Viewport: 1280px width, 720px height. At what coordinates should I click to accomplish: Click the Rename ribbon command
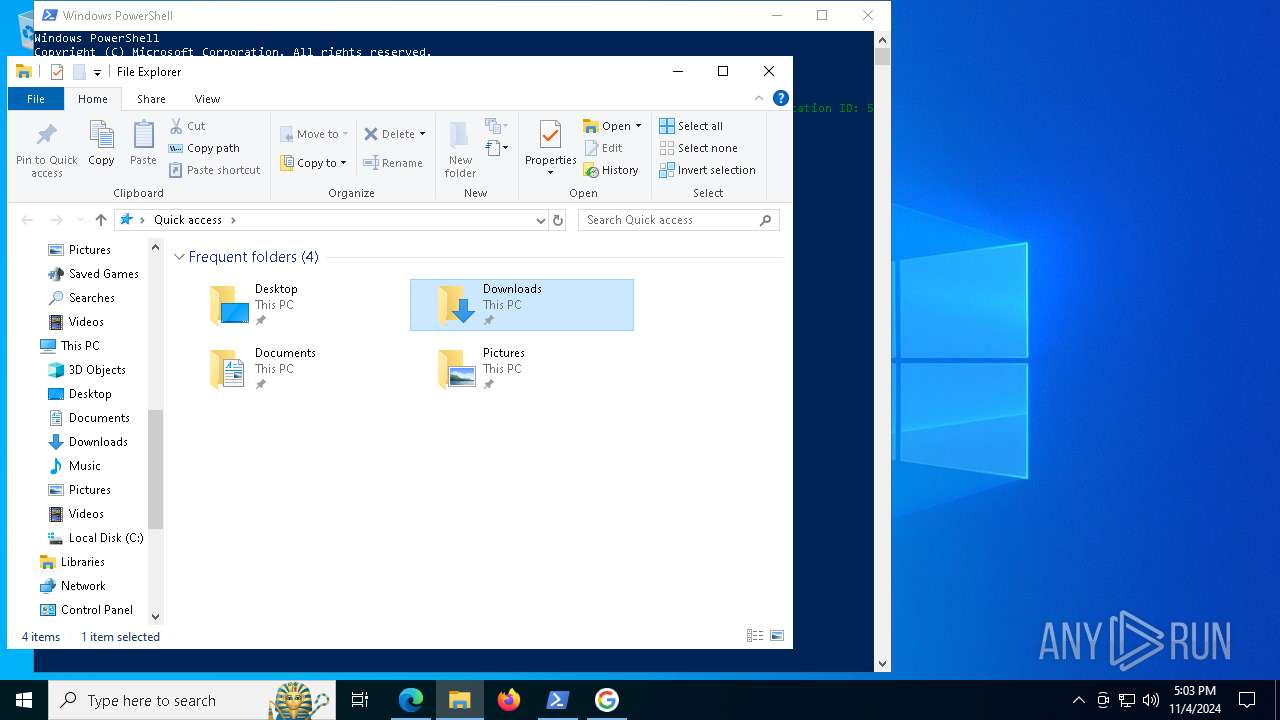click(x=393, y=163)
